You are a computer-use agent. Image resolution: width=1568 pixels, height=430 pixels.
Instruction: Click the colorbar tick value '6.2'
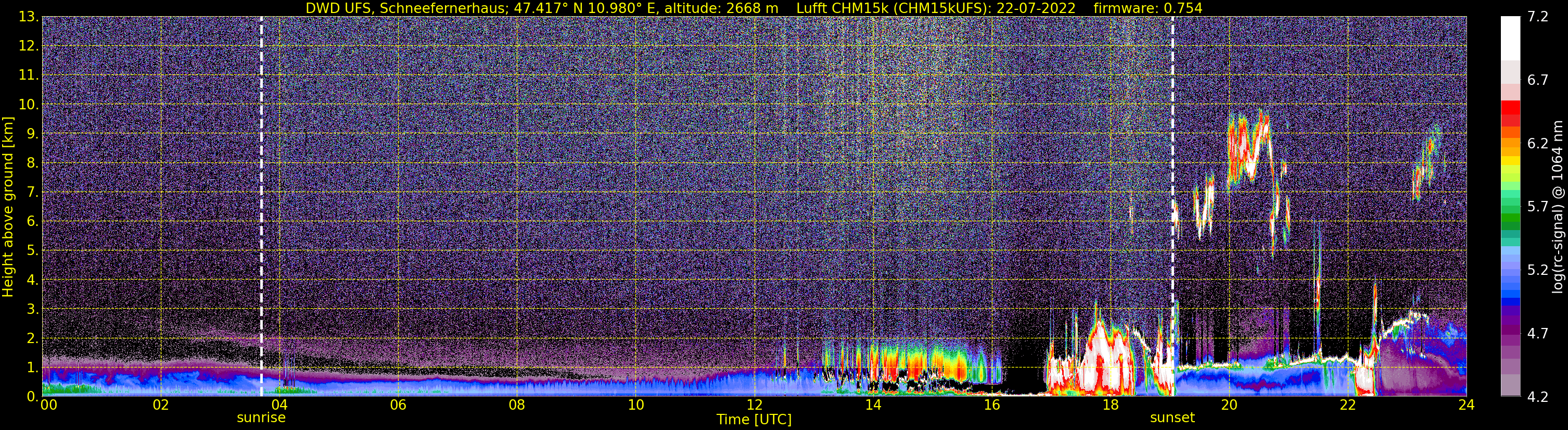(x=1538, y=144)
